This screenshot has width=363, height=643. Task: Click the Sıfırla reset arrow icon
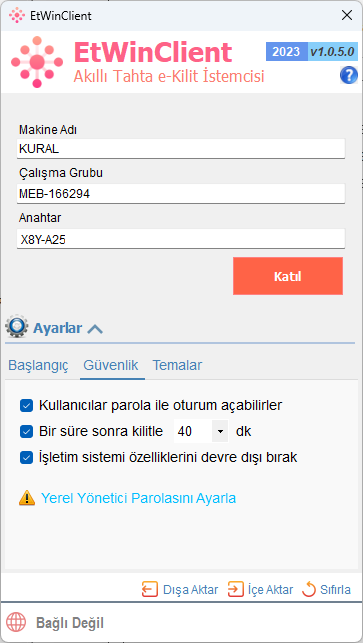(308, 590)
